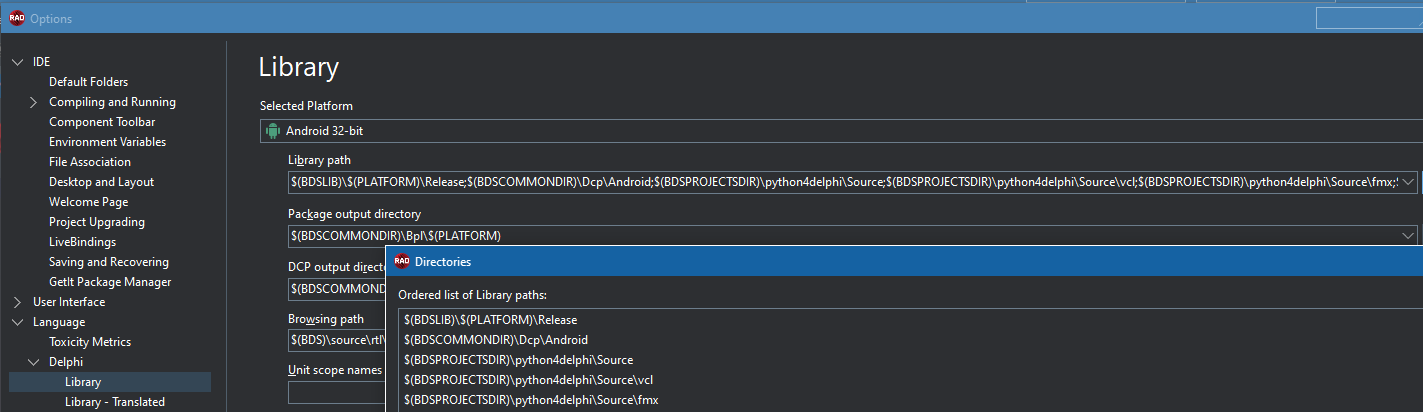Select Language tree item
The width and height of the screenshot is (1423, 412).
point(59,322)
